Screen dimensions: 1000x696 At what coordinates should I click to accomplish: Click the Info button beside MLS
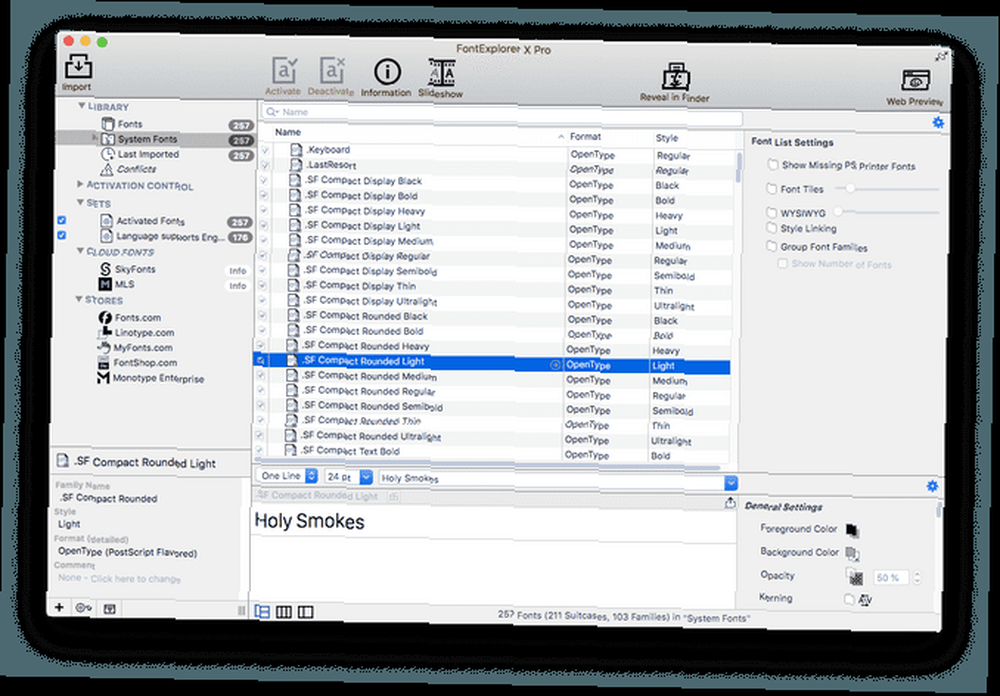(237, 286)
